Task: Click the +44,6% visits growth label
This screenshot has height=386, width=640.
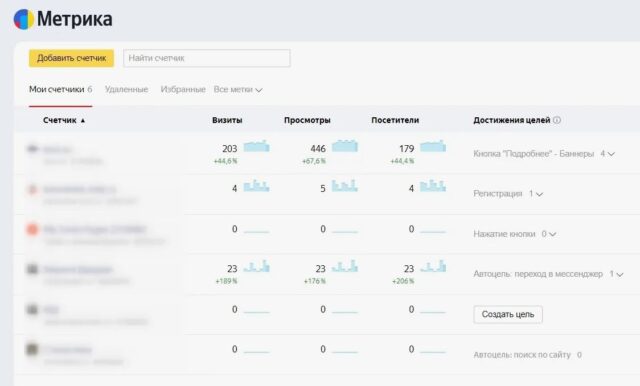Action: pos(225,161)
